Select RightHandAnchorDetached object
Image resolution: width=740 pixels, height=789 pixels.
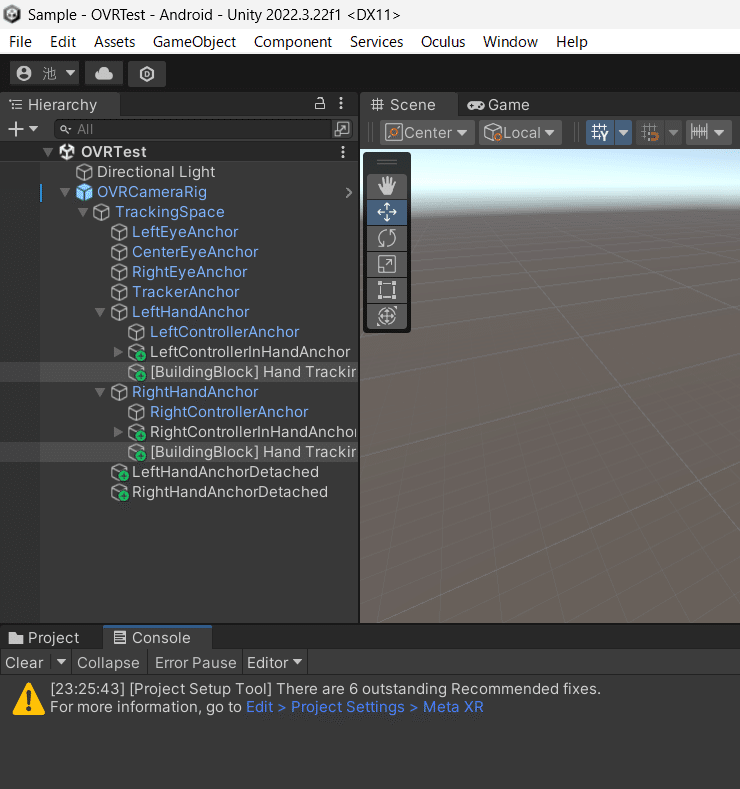[229, 492]
